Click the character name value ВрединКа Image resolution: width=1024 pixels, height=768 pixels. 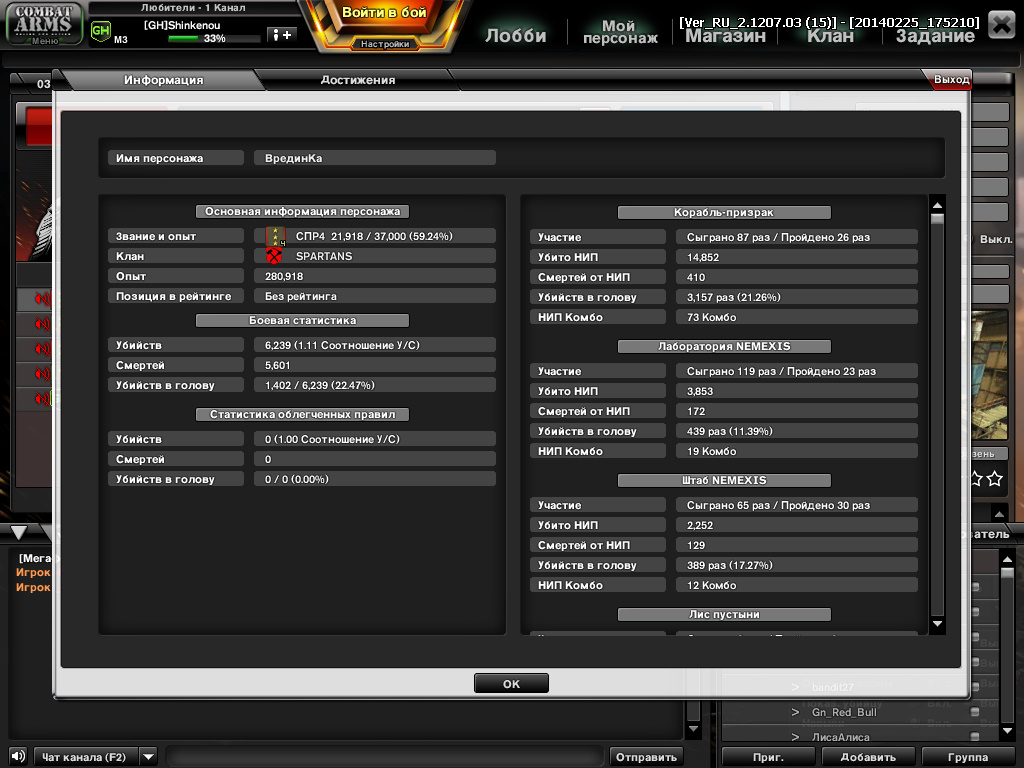point(375,158)
